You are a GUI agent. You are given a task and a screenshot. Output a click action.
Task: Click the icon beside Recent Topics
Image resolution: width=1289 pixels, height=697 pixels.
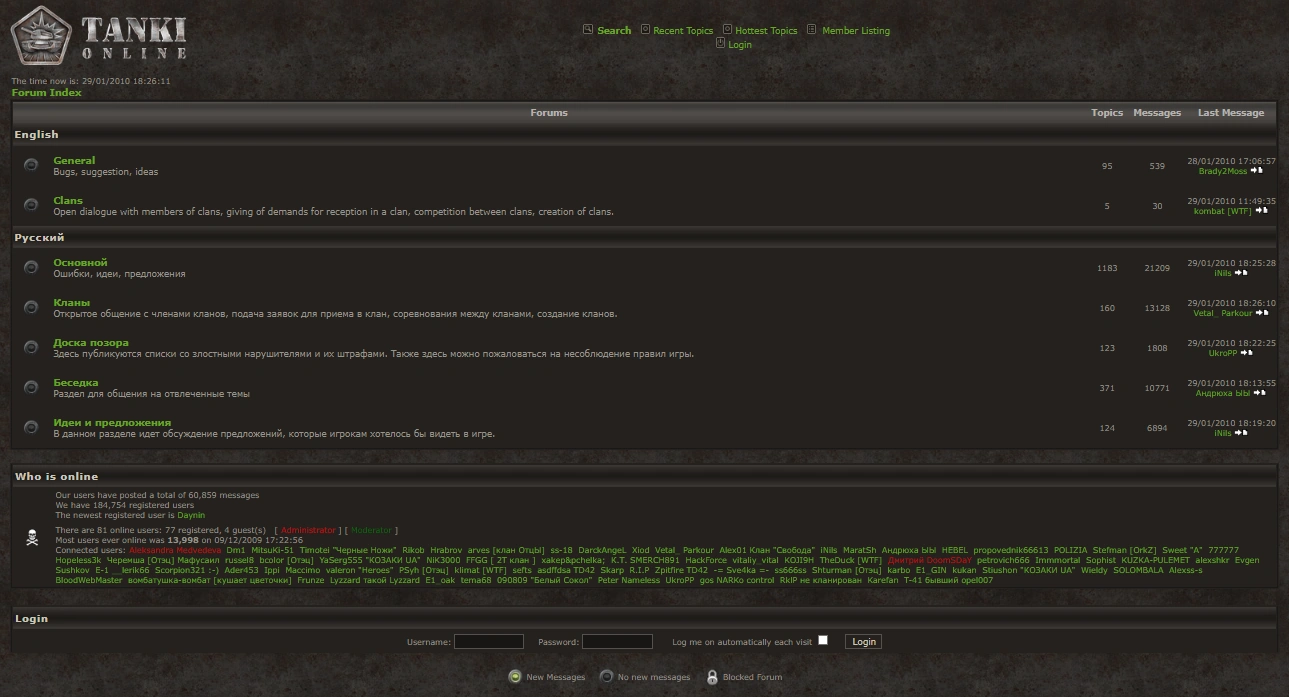[645, 29]
